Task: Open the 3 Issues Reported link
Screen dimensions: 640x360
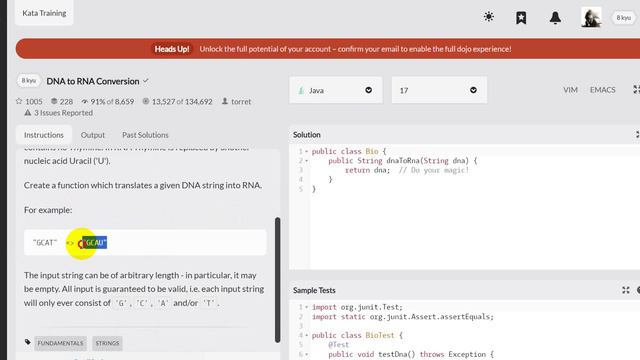Action: (58, 113)
